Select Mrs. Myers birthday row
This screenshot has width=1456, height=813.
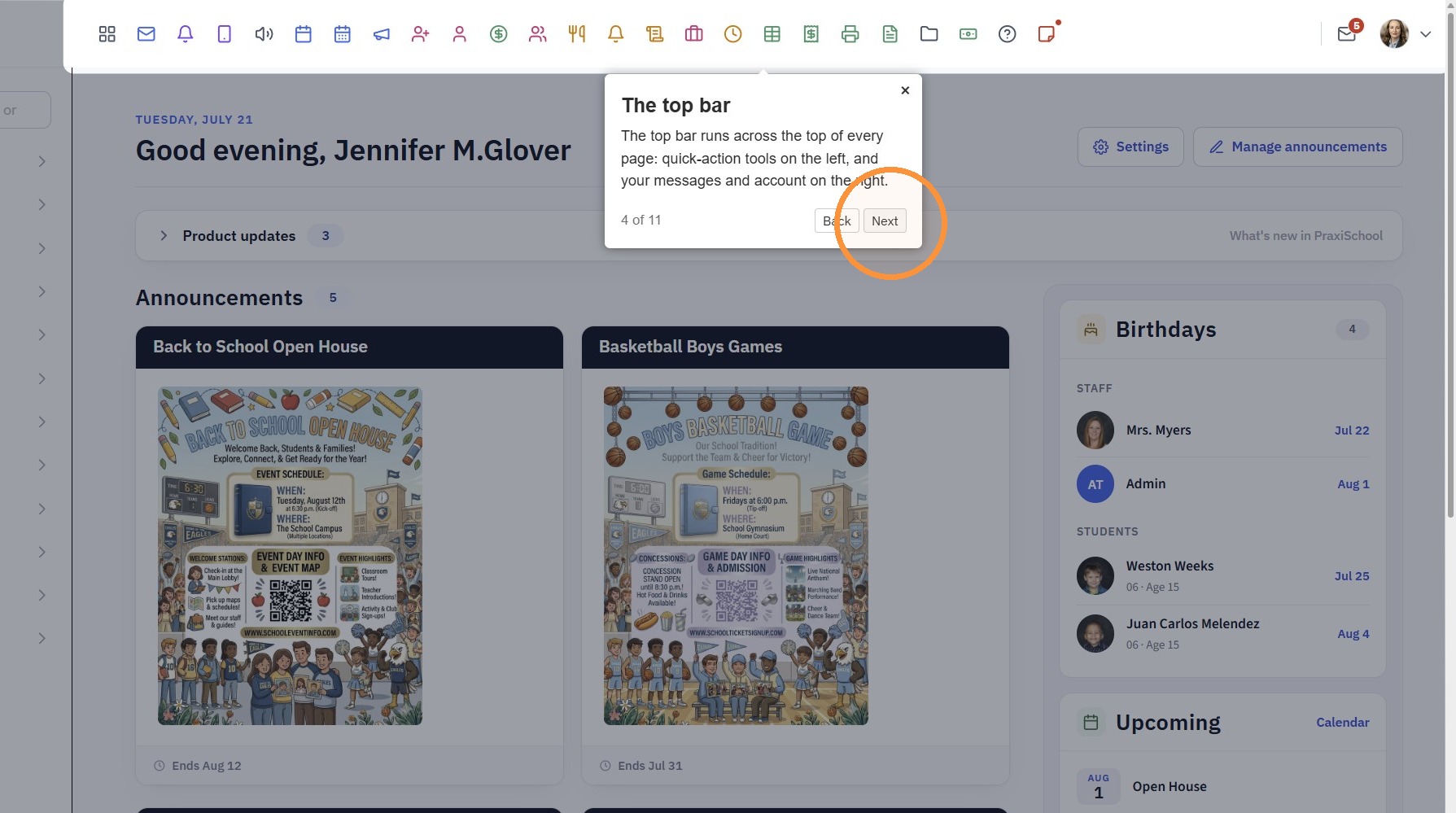[1222, 431]
